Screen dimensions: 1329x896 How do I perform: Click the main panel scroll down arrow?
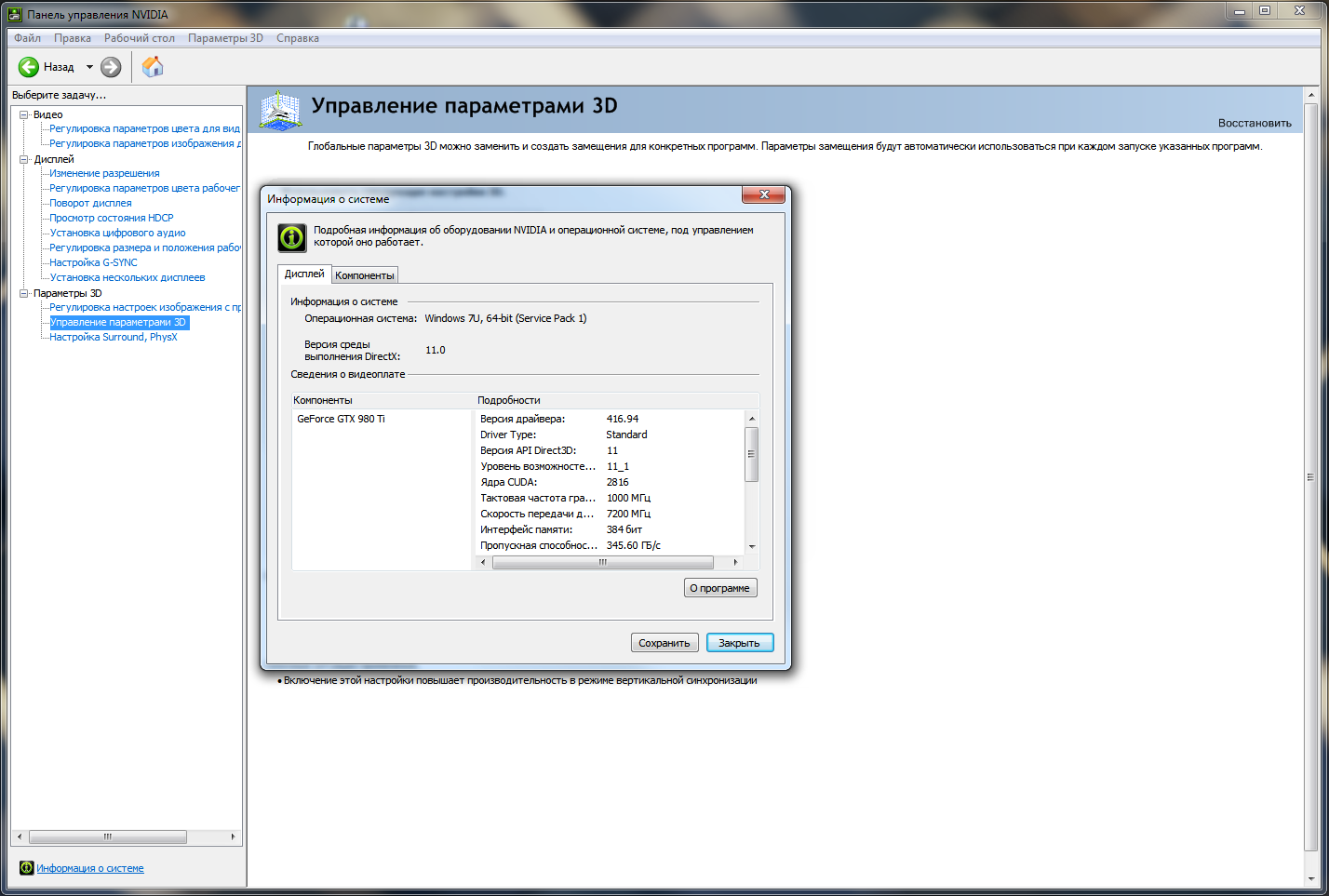point(1311,878)
